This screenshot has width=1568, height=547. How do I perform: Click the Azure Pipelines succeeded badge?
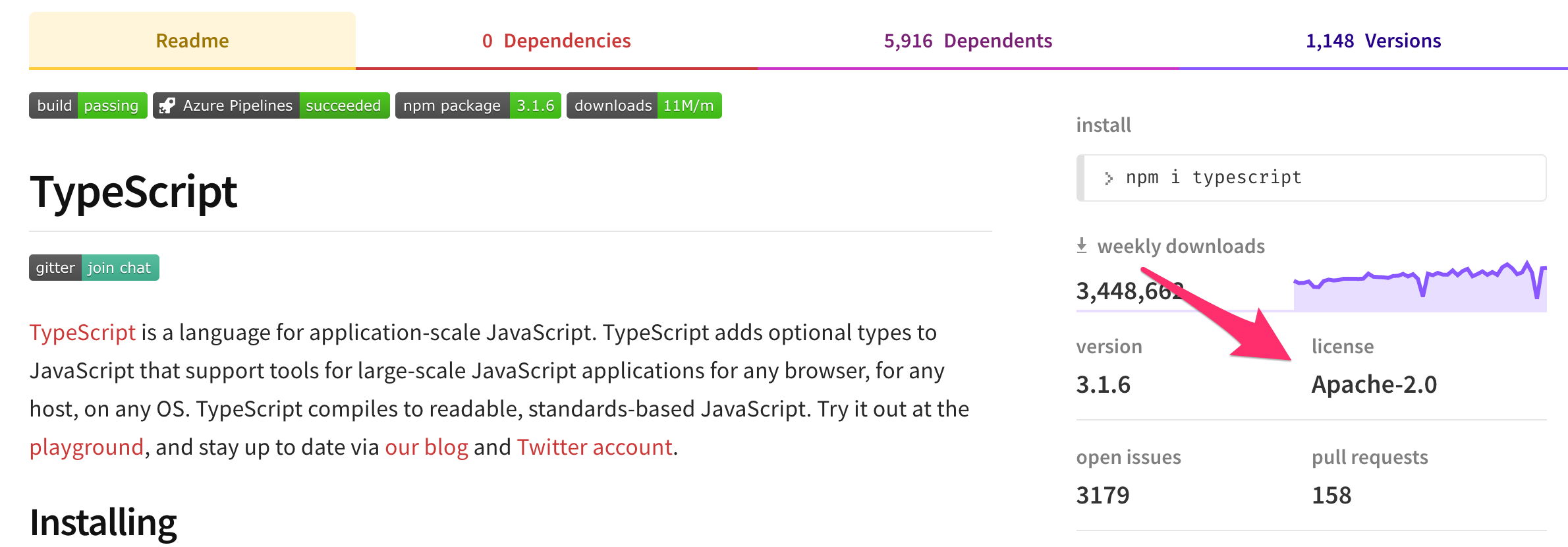point(271,105)
